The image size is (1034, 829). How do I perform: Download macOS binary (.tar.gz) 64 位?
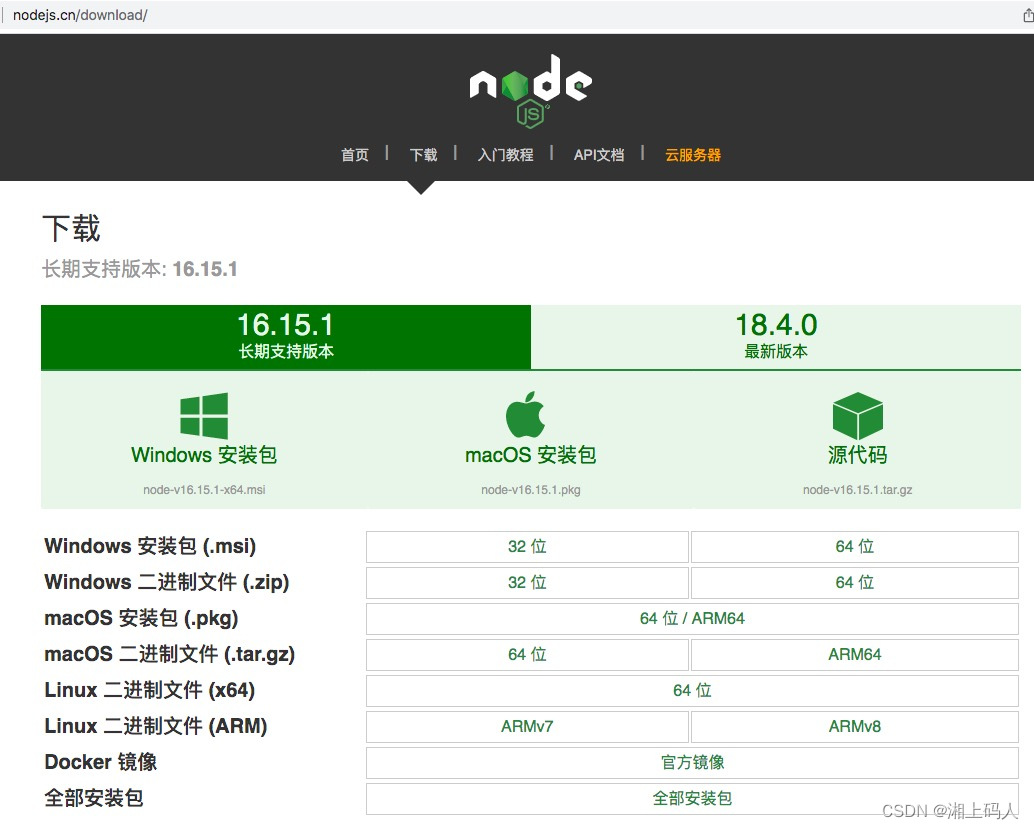point(527,655)
